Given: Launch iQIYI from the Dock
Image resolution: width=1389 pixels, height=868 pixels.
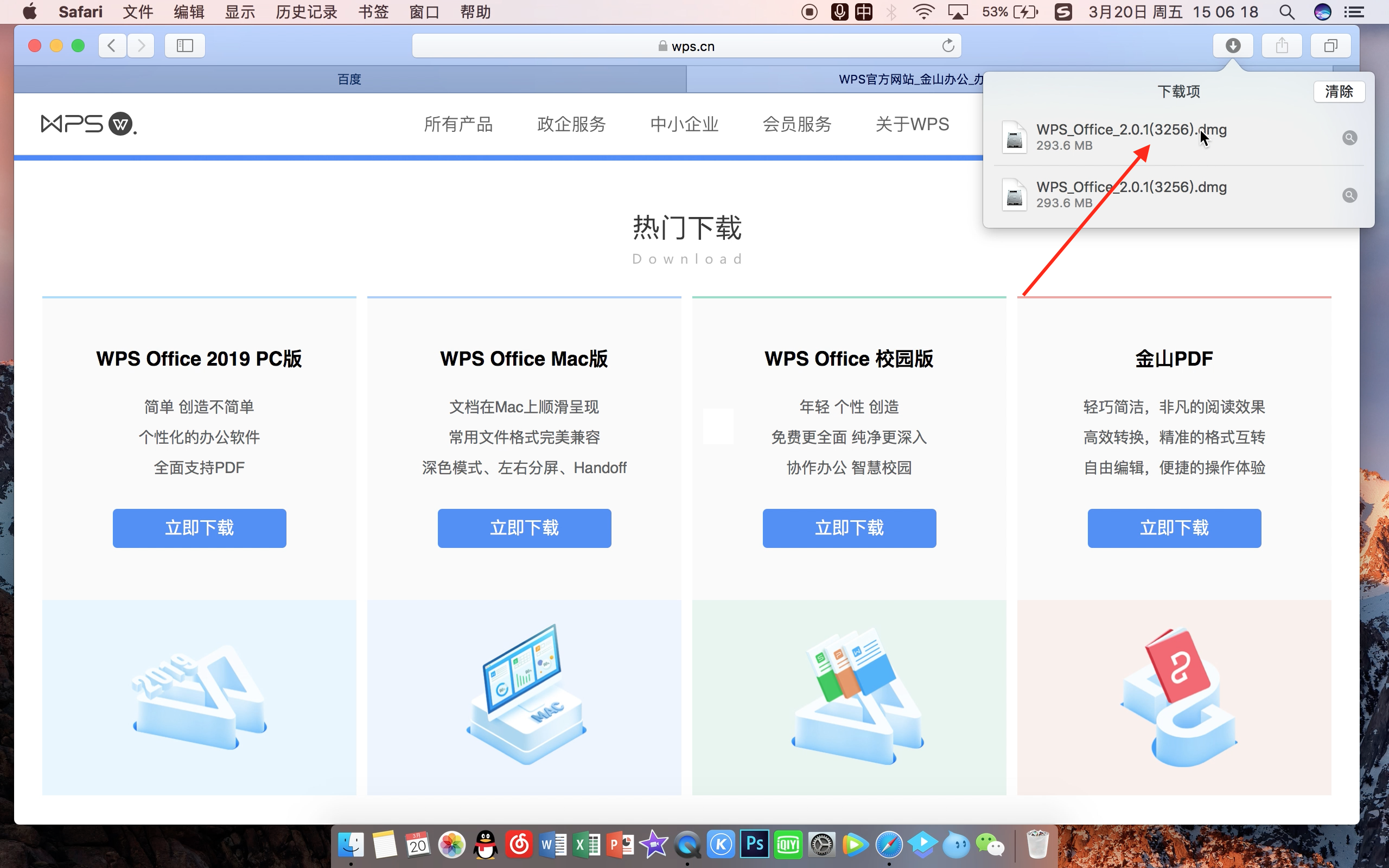Looking at the screenshot, I should [788, 845].
